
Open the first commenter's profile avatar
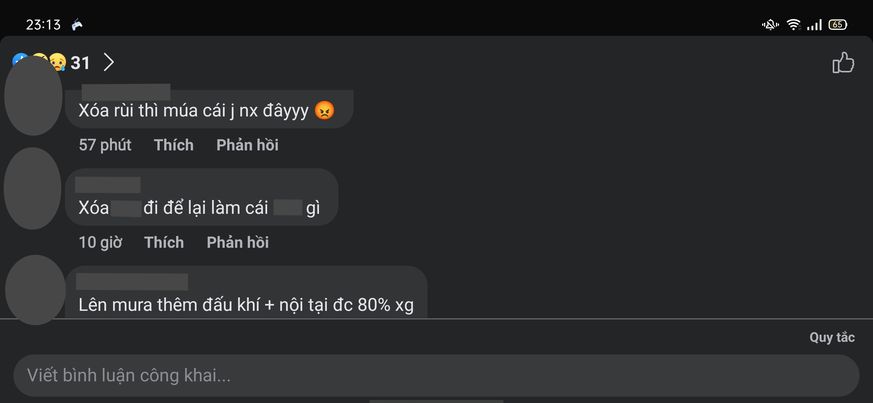33,98
